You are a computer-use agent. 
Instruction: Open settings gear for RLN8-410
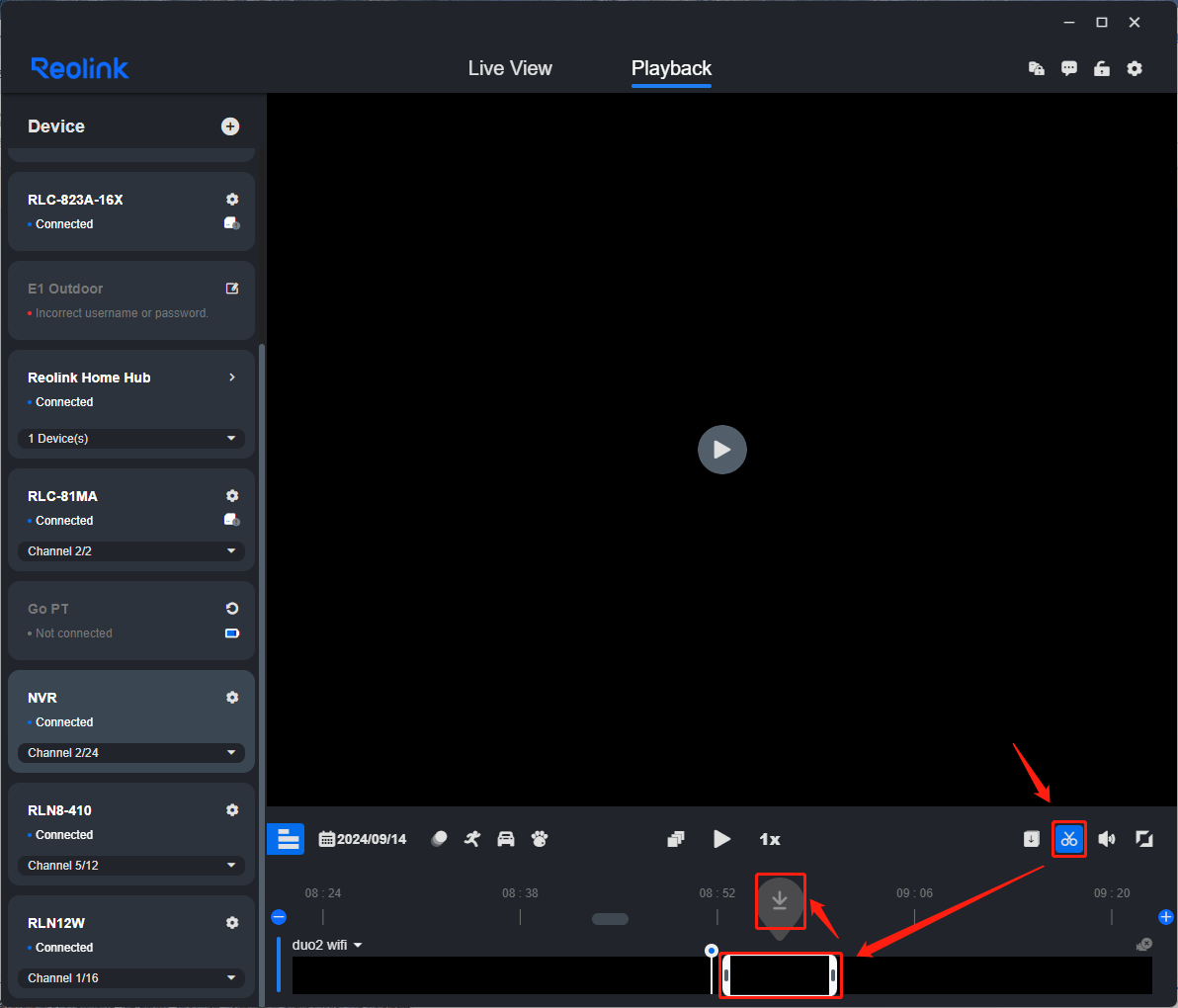(232, 809)
